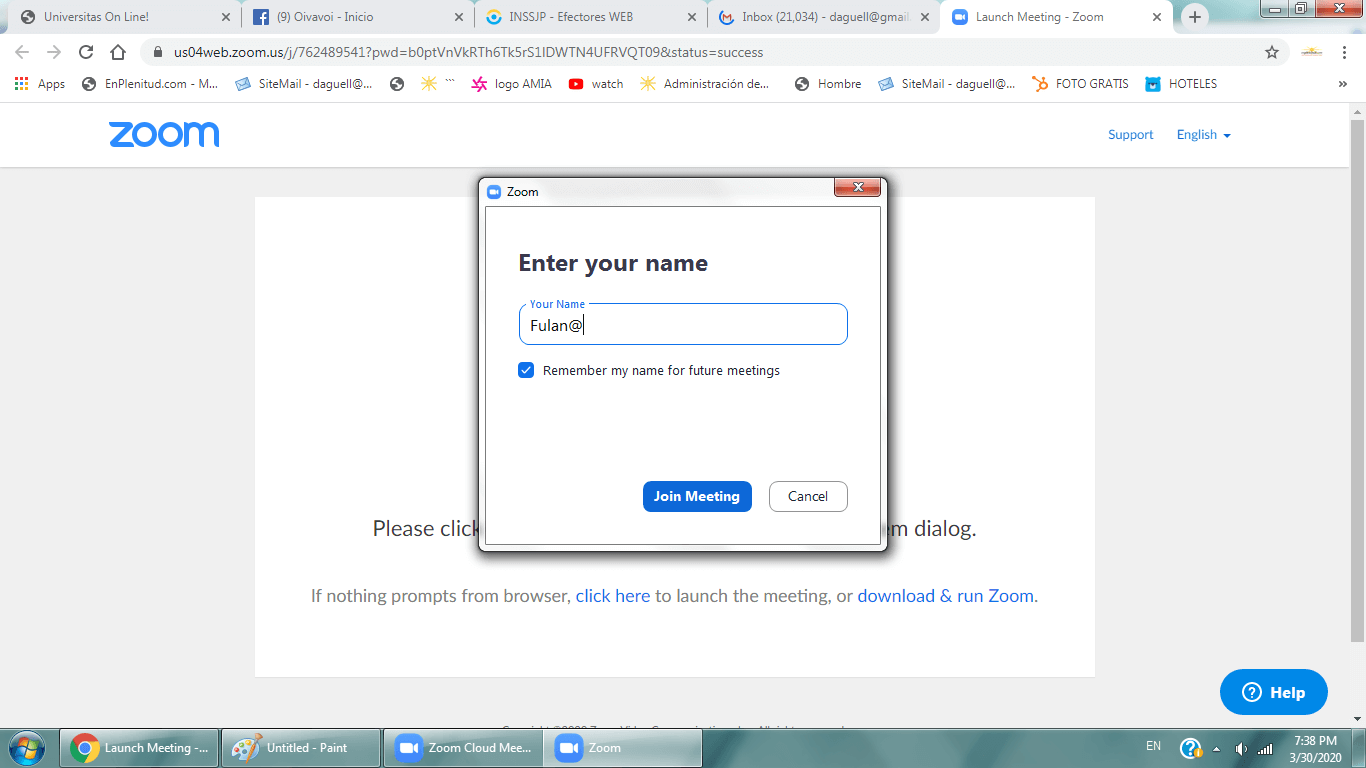
Task: Switch to the Zoom taskbar item
Action: point(624,748)
